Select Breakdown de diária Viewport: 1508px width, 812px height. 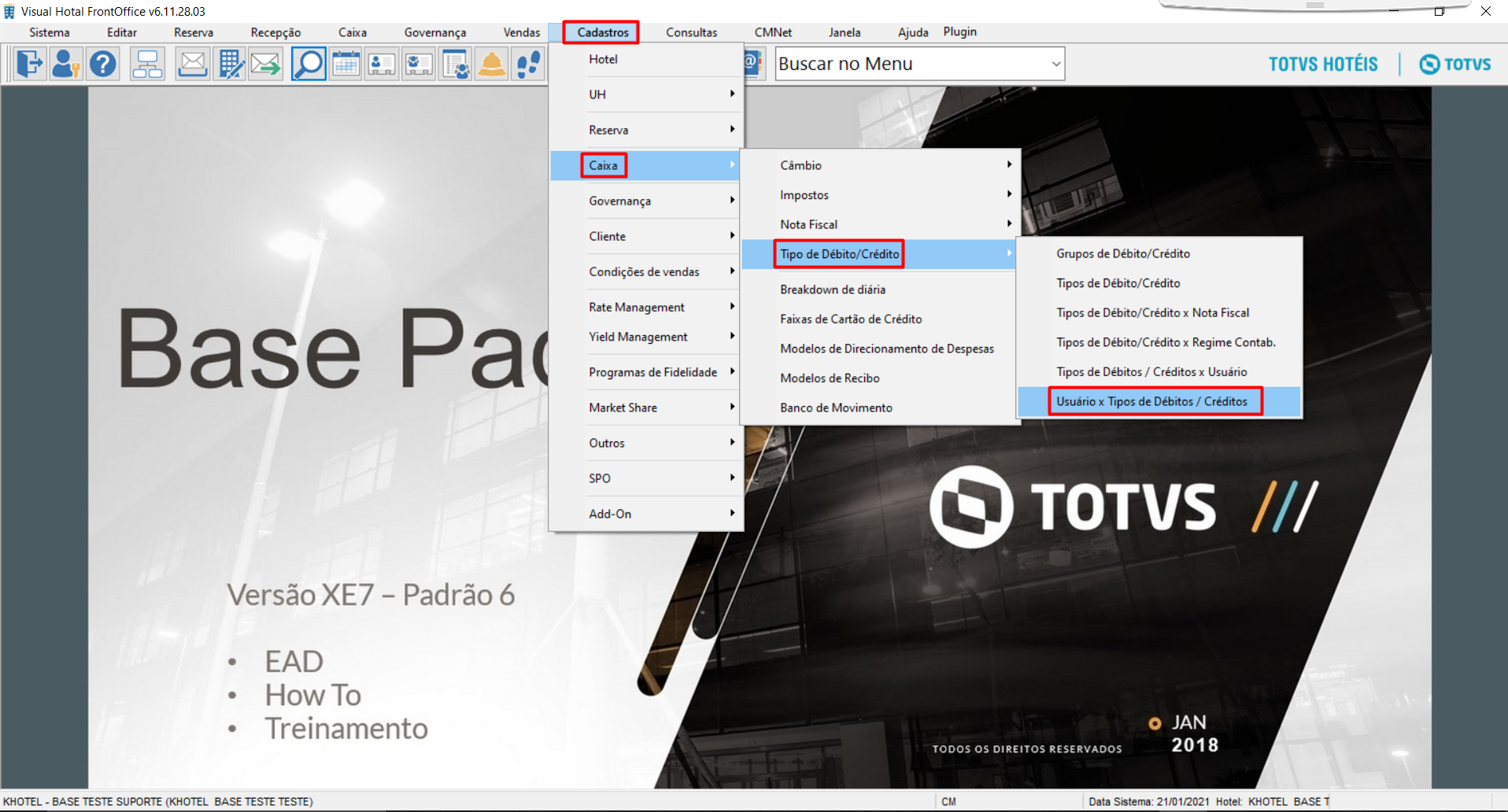pyautogui.click(x=881, y=290)
